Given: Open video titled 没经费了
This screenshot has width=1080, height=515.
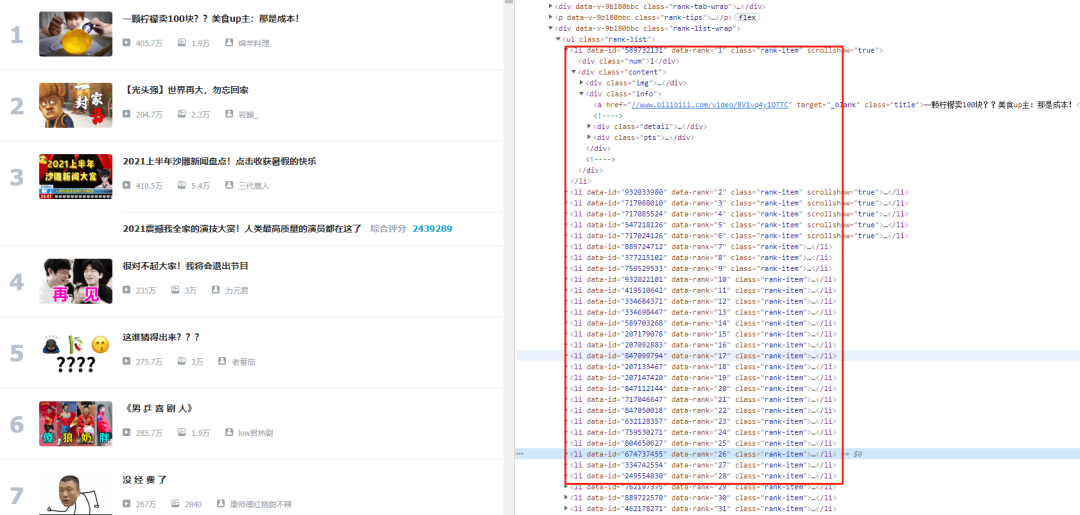Looking at the screenshot, I should tap(145, 480).
